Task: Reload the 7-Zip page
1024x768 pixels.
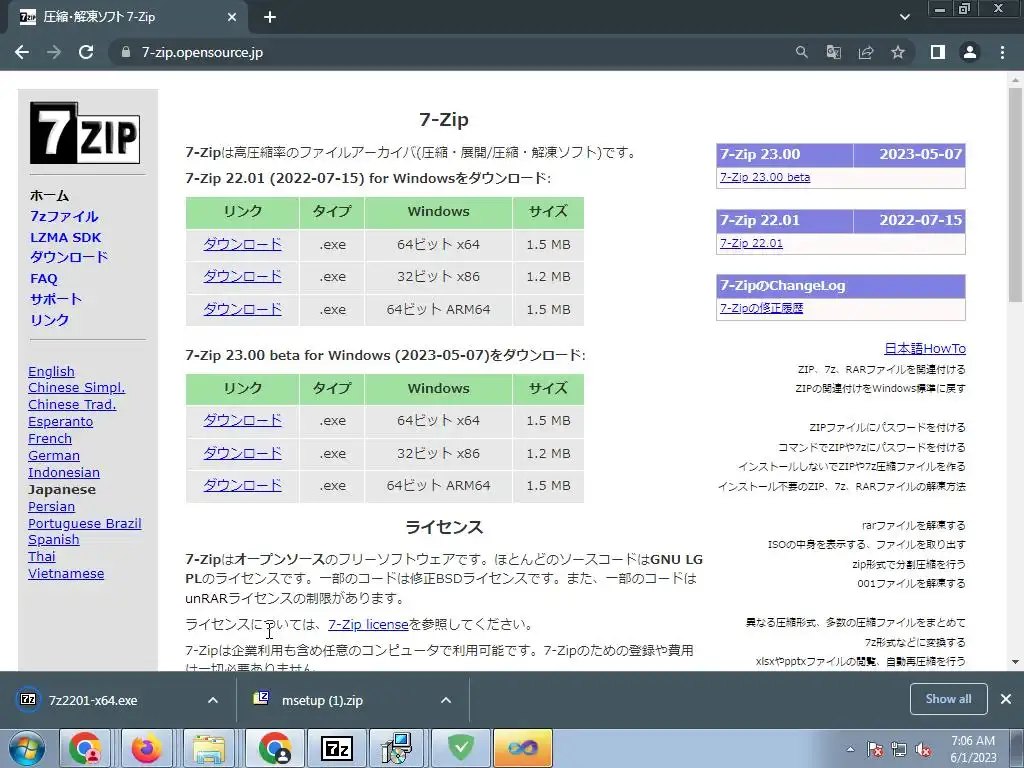Action: click(86, 52)
